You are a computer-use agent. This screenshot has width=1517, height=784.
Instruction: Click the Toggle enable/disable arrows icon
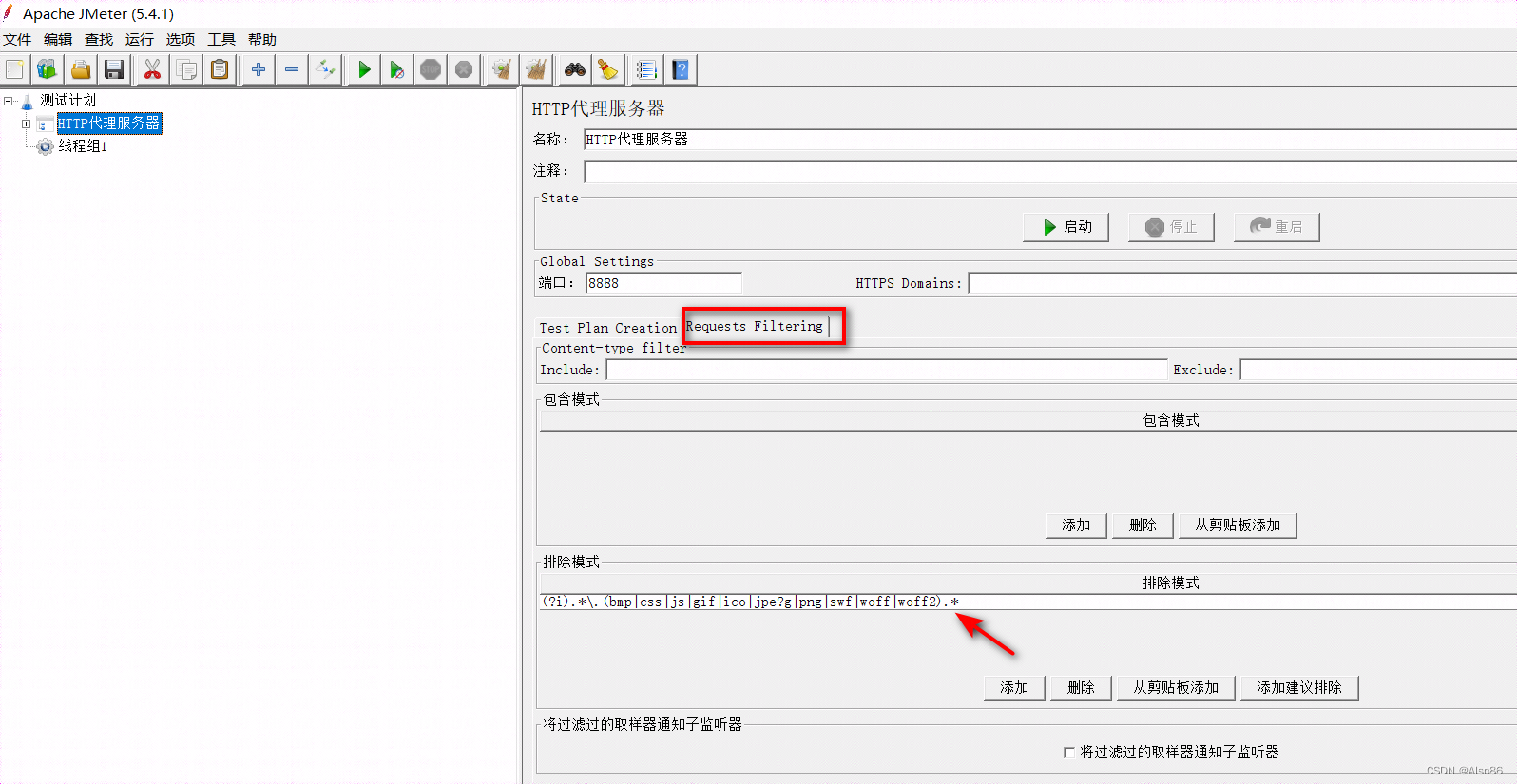(x=326, y=69)
